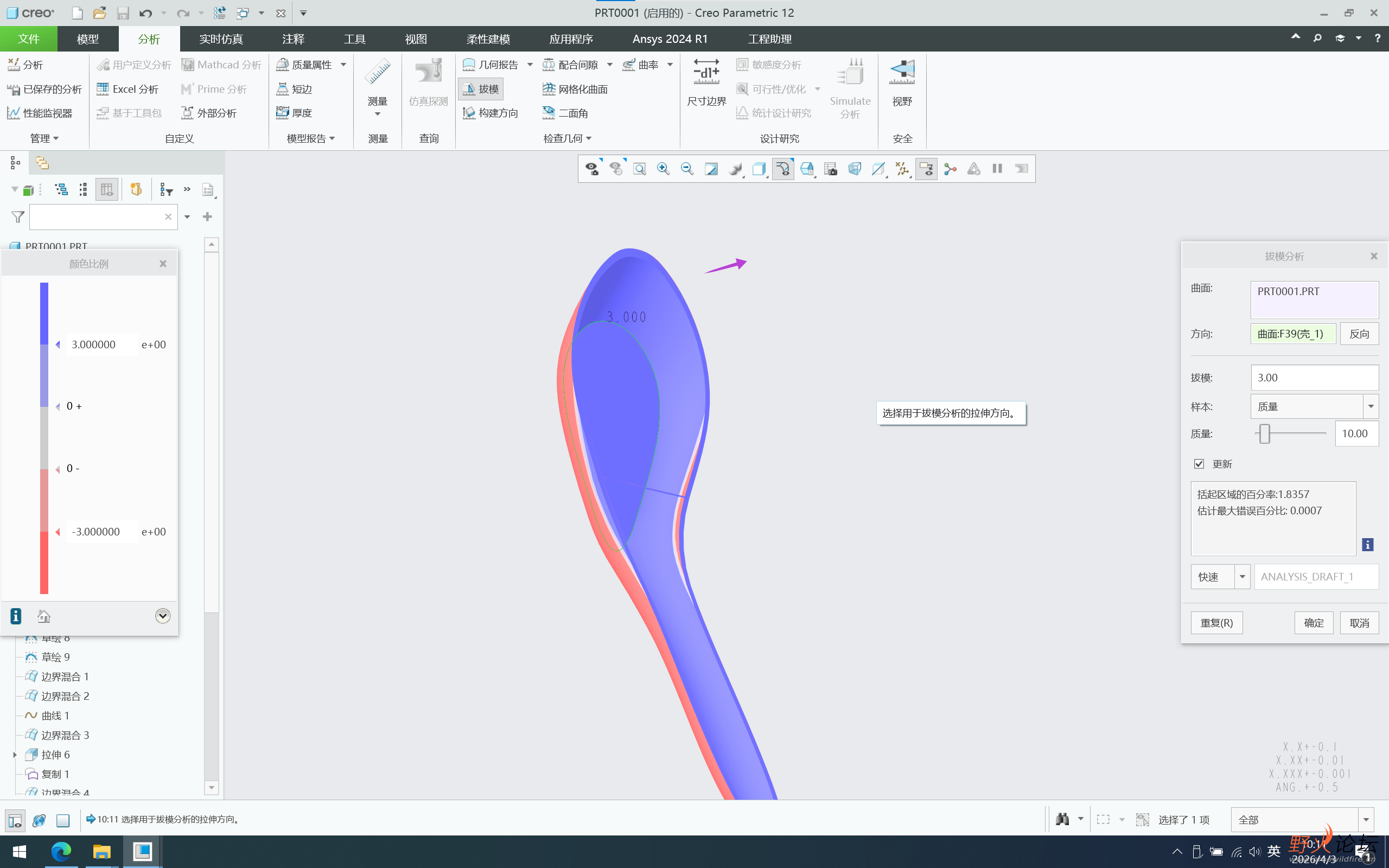Switch to the 模型 ribbon tab
Viewport: 1389px width, 868px height.
tap(88, 39)
